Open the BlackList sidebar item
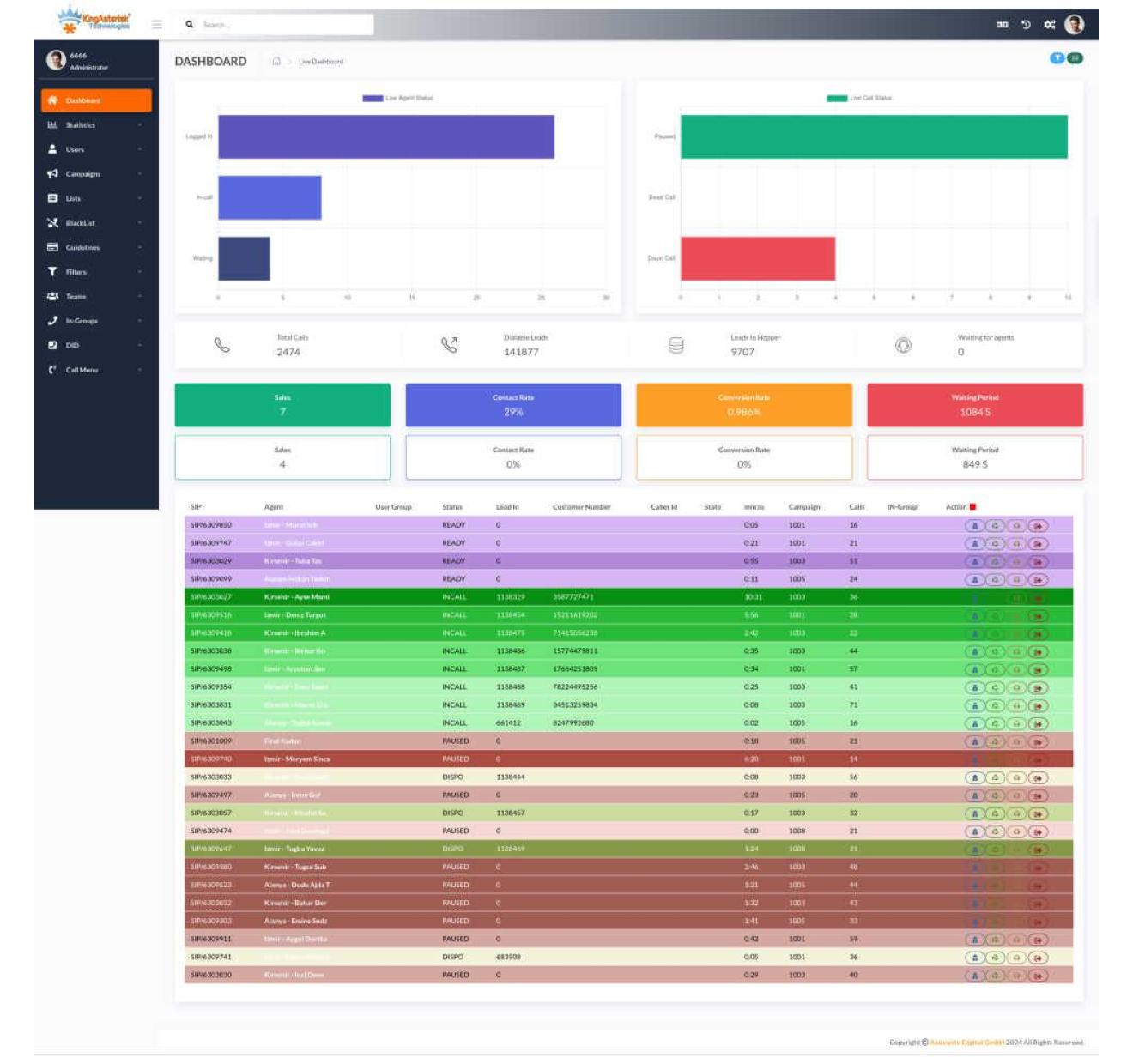 [x=94, y=223]
